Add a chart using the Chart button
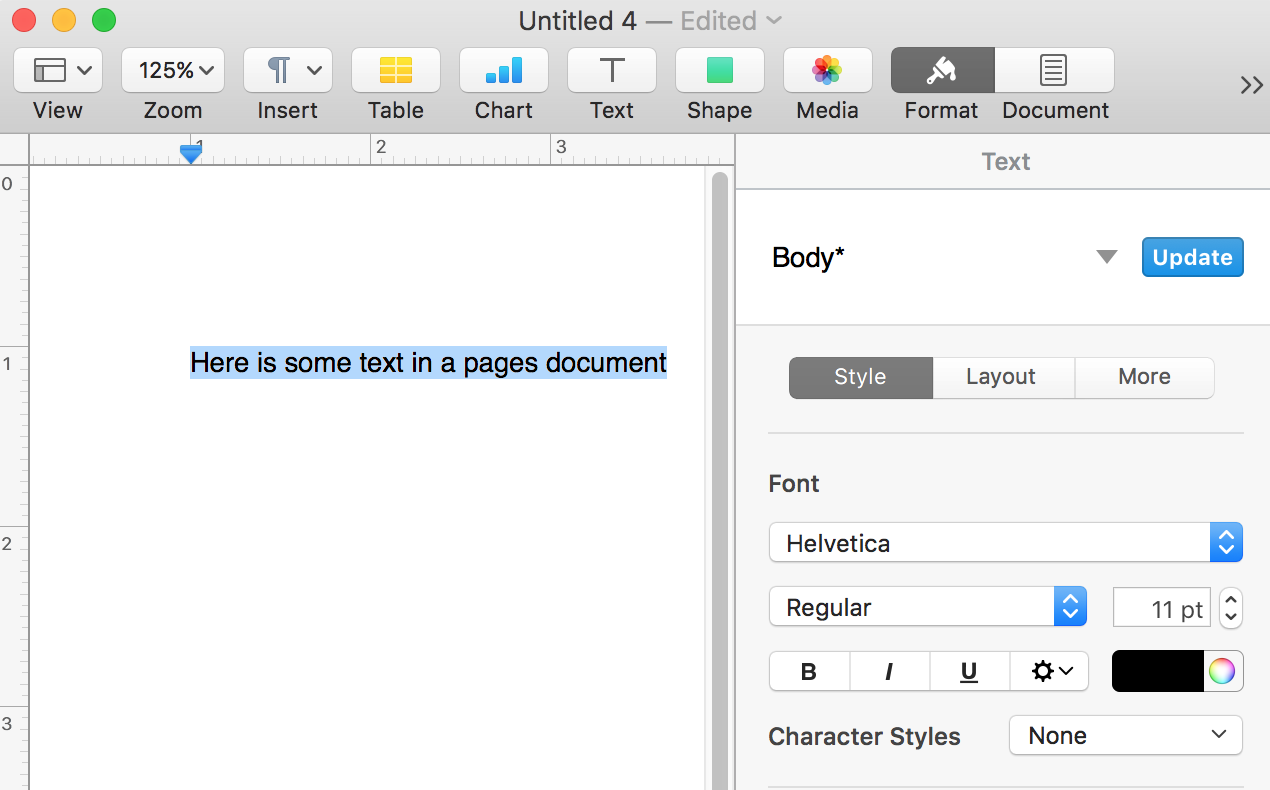The width and height of the screenshot is (1270, 790). tap(504, 70)
